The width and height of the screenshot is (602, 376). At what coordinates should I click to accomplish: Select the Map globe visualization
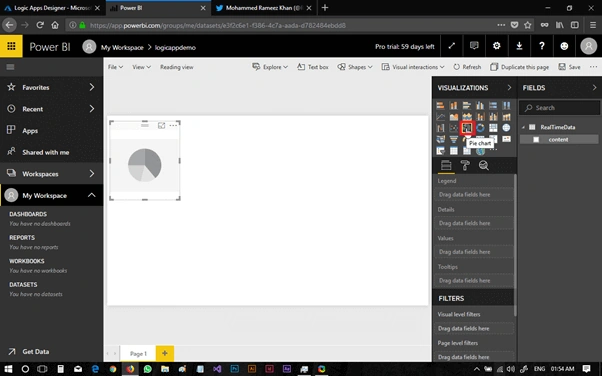506,128
